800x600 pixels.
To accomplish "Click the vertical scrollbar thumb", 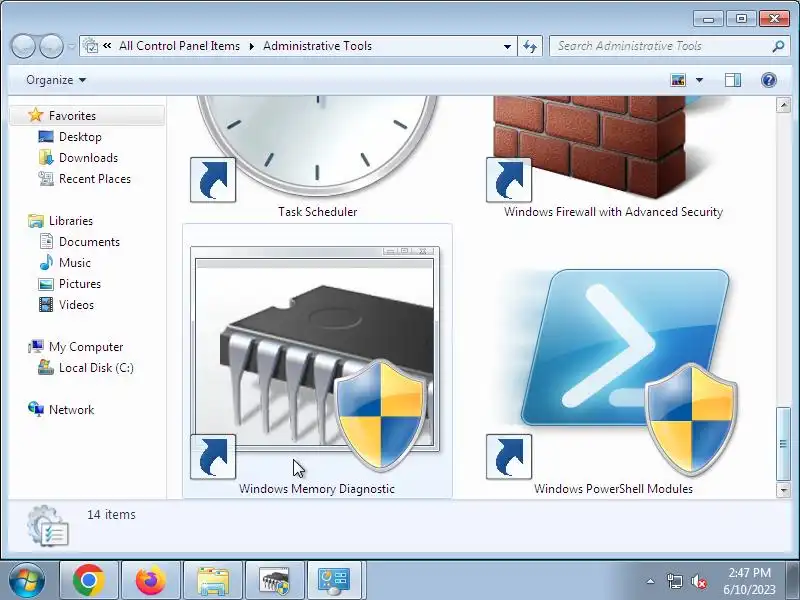I will 783,443.
